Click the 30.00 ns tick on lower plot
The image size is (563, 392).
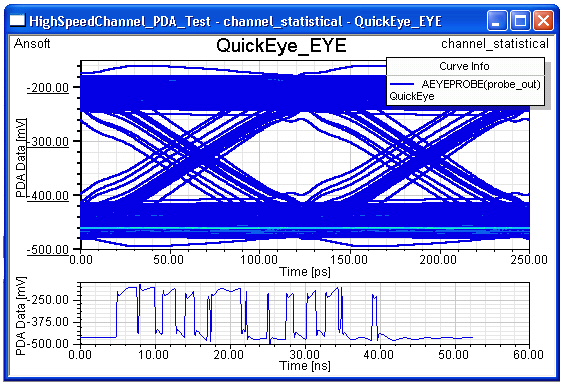pos(305,355)
